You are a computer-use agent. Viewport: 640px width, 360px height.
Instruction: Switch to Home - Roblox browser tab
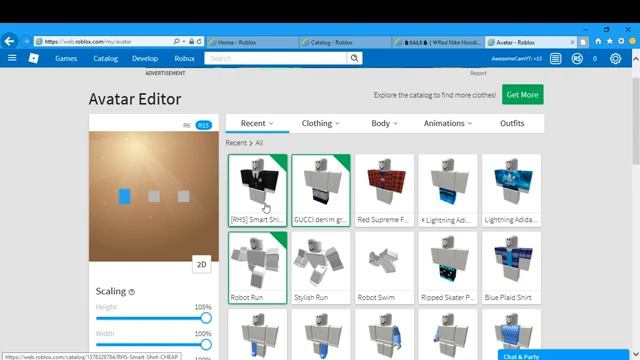click(252, 42)
